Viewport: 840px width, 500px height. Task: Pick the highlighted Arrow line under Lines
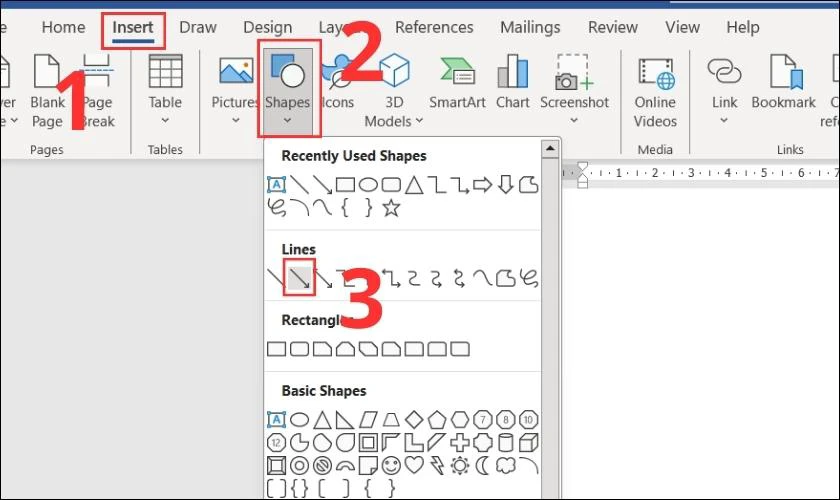(299, 278)
